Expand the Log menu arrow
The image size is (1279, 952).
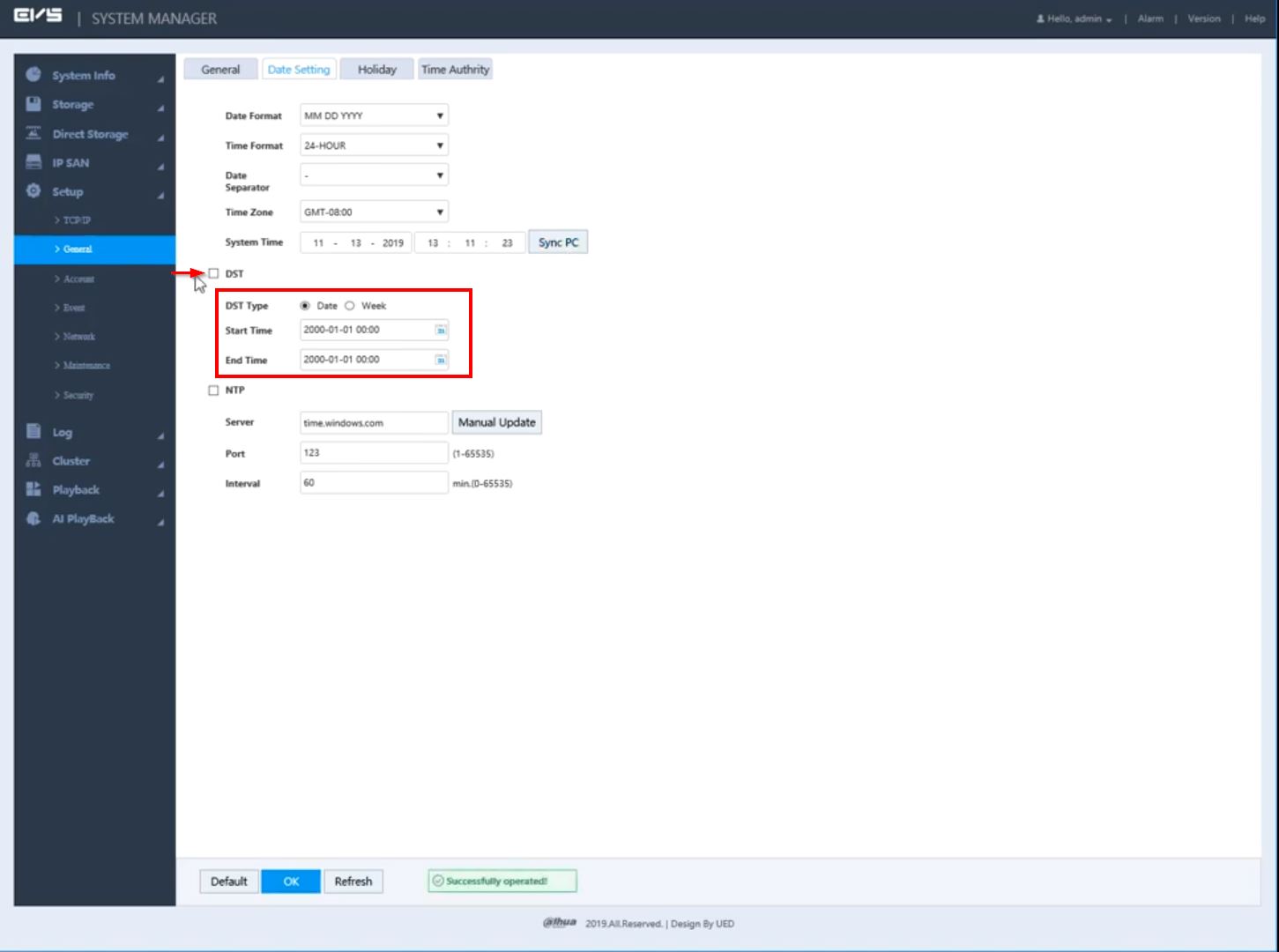pos(160,435)
